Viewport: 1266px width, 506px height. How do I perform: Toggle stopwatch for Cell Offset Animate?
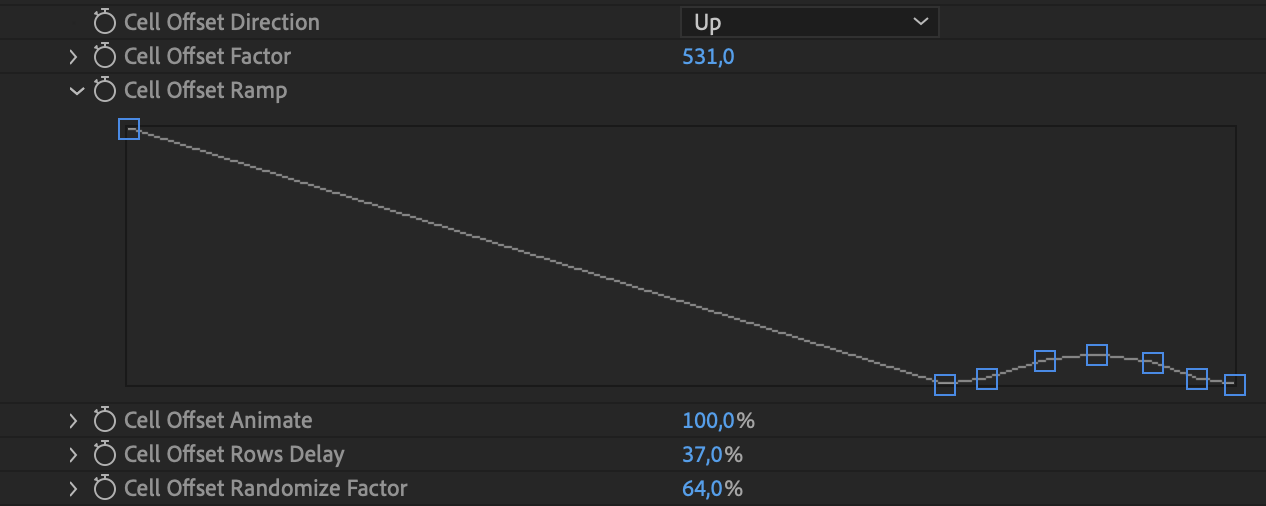tap(105, 421)
